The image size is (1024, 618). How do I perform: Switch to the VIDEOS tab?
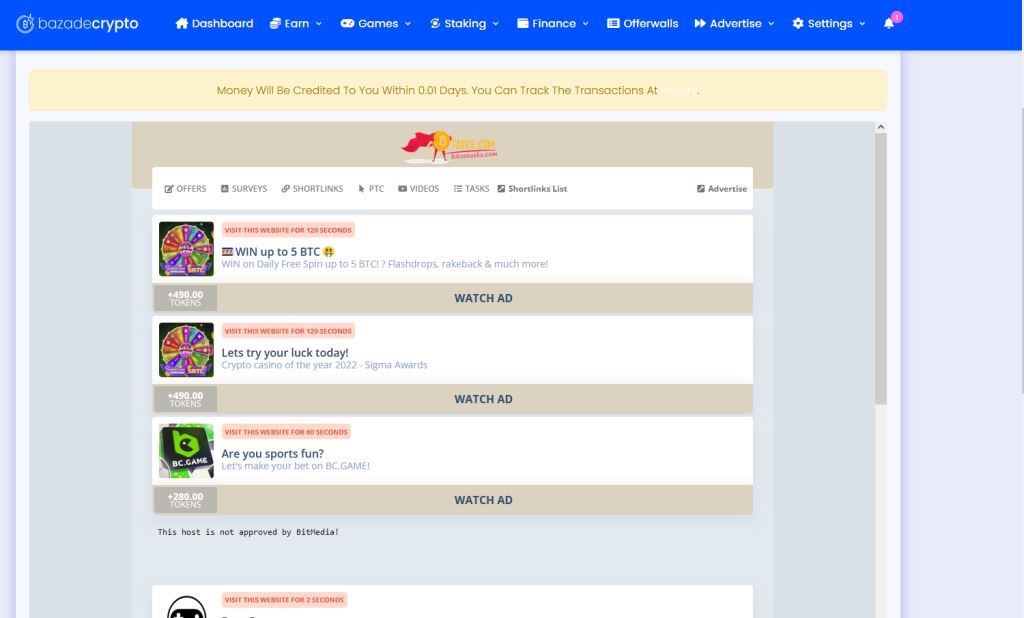coord(419,189)
